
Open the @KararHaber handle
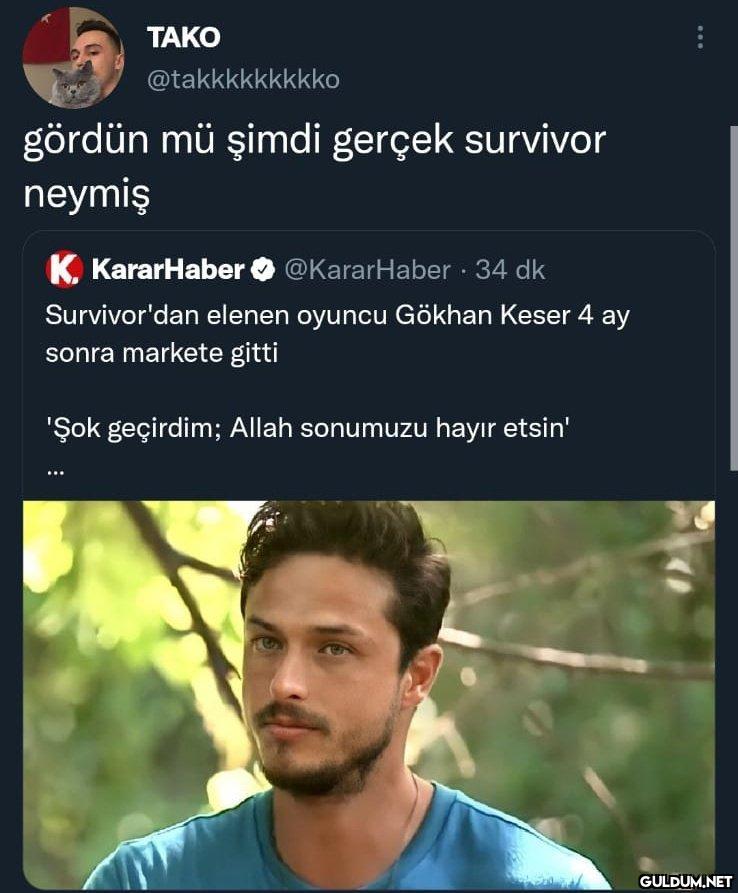tap(367, 270)
